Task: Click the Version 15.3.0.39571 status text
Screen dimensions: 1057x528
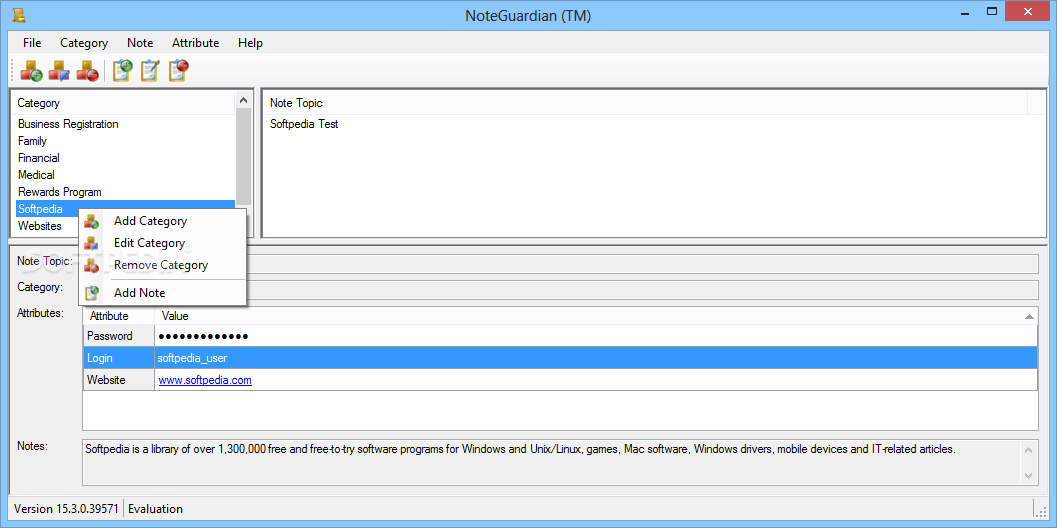Action: tap(66, 509)
